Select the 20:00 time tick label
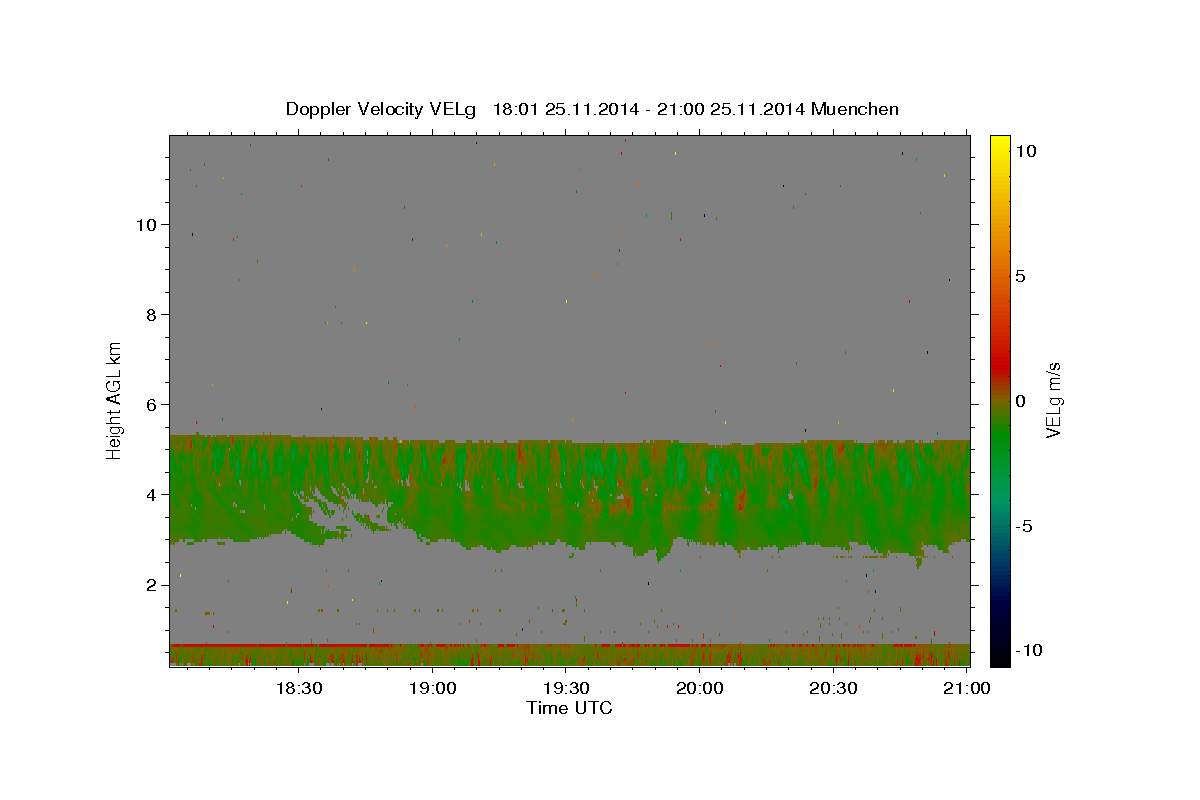The image size is (1200, 800). 699,688
